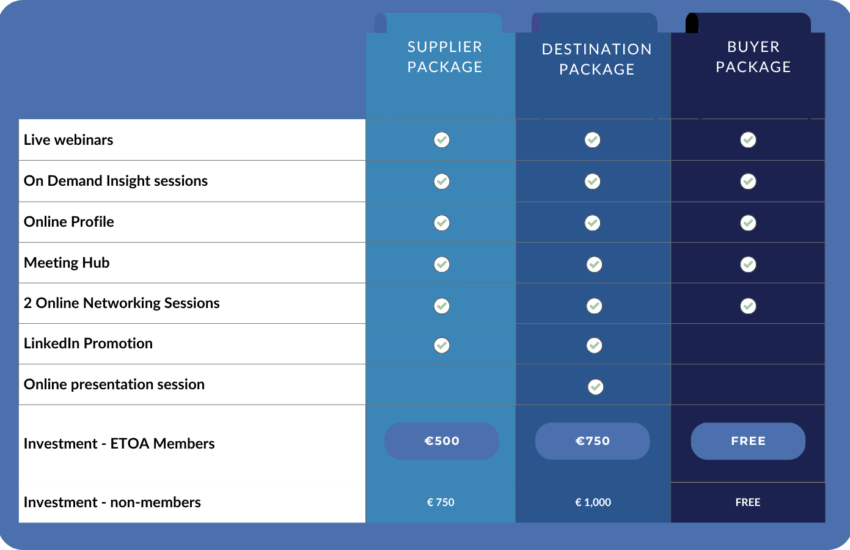The height and width of the screenshot is (550, 850).
Task: Click Destination checkmark for Live webinars
Action: (593, 140)
